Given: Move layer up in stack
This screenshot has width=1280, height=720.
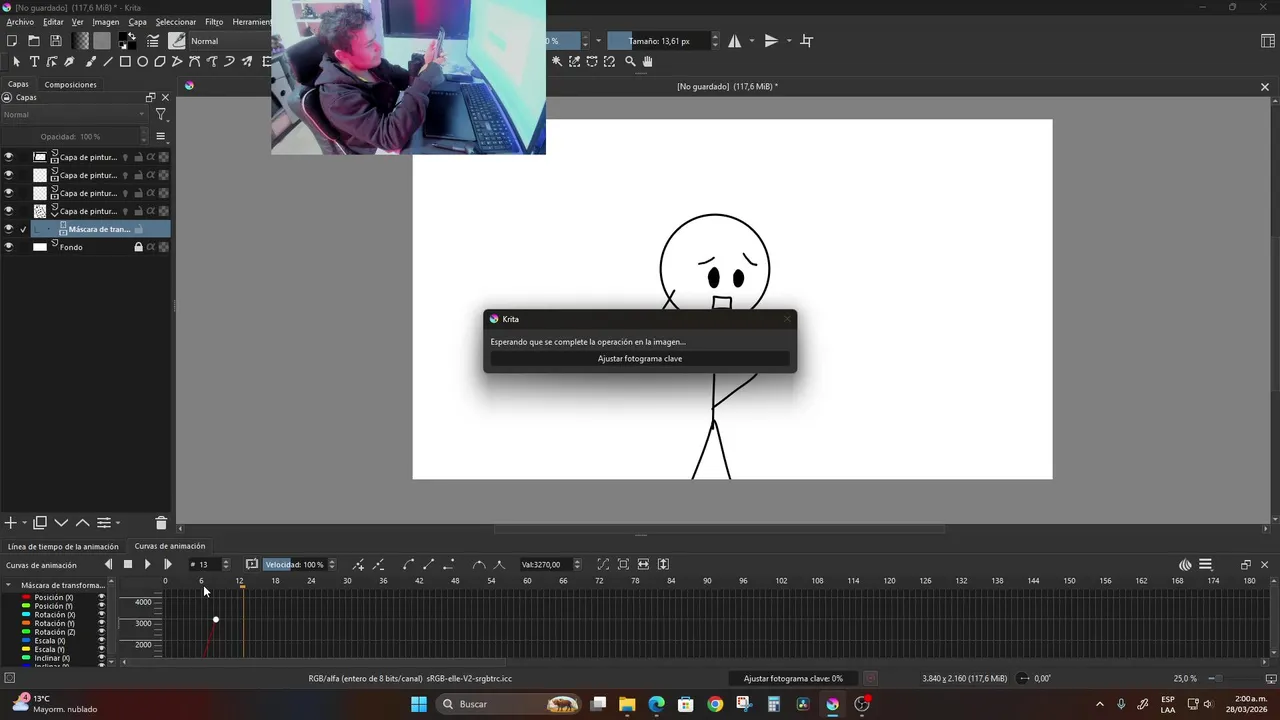Looking at the screenshot, I should 82,522.
